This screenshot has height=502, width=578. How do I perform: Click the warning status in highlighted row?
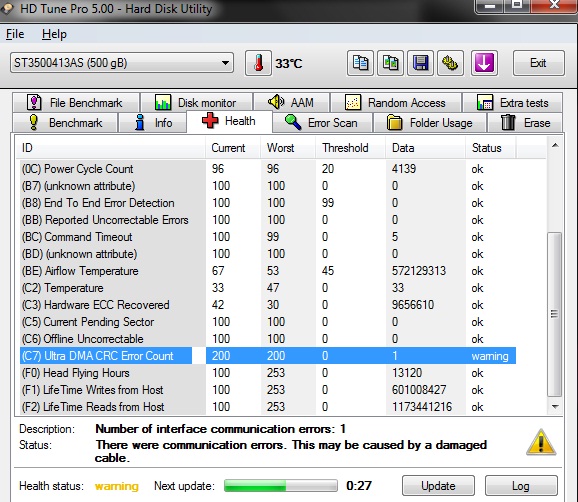coord(490,356)
